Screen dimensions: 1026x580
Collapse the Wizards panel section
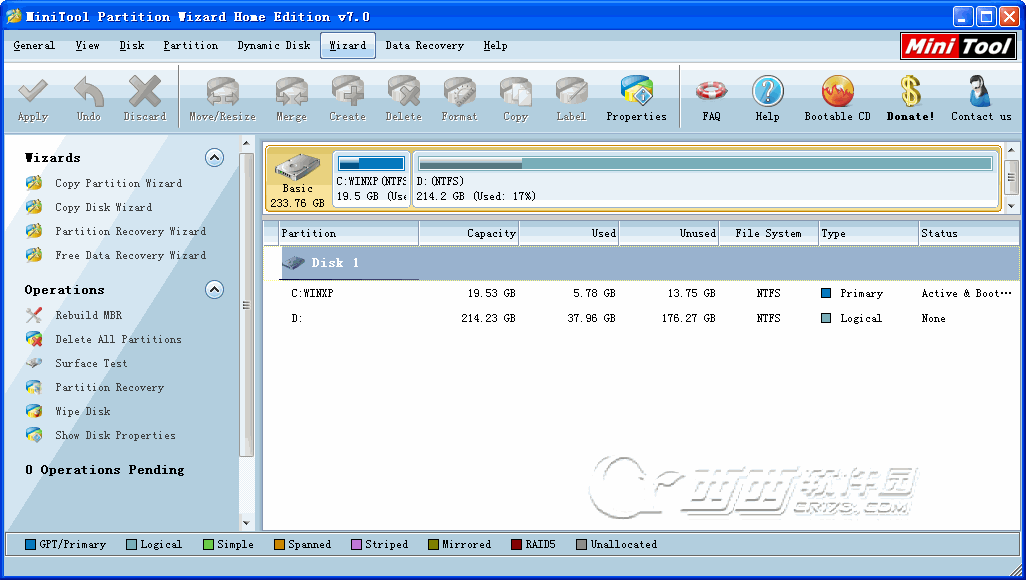[214, 158]
